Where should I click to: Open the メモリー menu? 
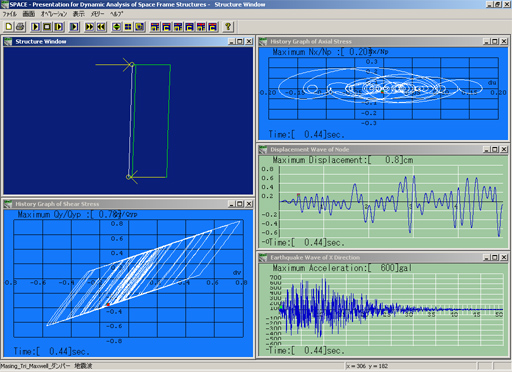coord(98,14)
